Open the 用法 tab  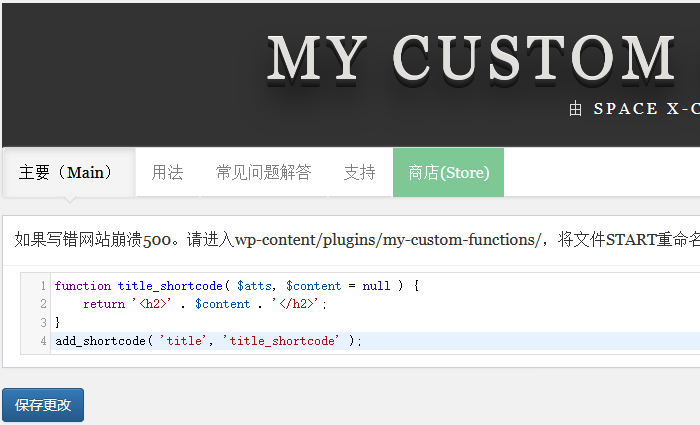167,172
